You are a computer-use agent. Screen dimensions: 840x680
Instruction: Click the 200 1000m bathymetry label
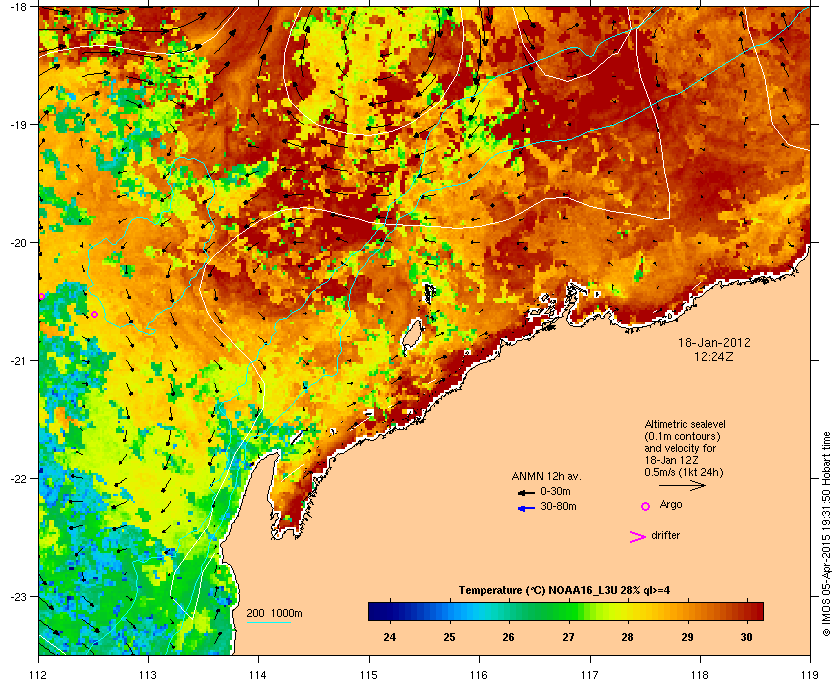coord(274,614)
